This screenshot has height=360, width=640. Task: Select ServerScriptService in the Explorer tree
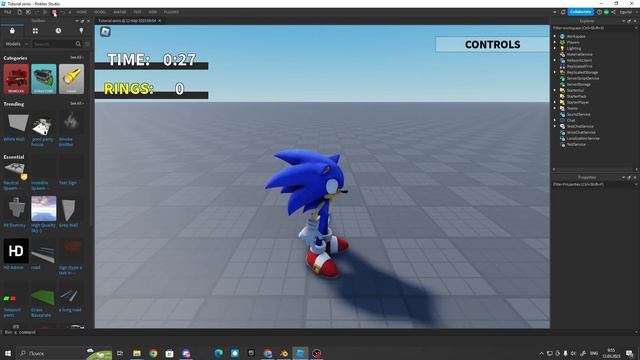[x=582, y=78]
